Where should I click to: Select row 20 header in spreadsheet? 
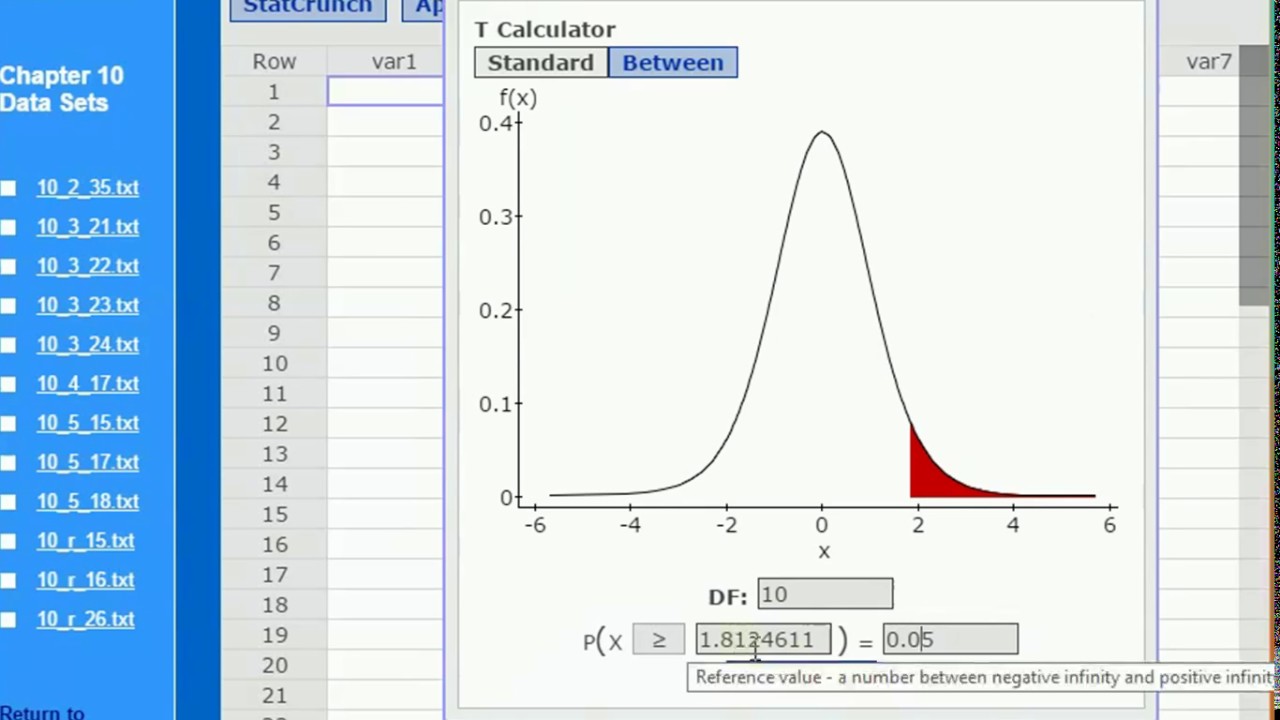pyautogui.click(x=274, y=665)
